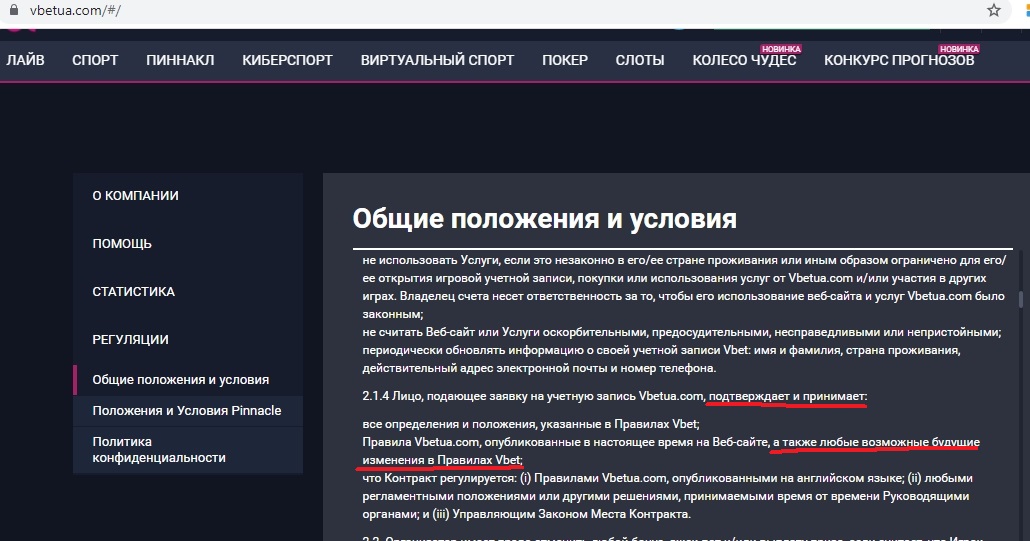The width and height of the screenshot is (1030, 541).
Task: Select Положения и Условия Pinnacle sidebar item
Action: pos(188,411)
